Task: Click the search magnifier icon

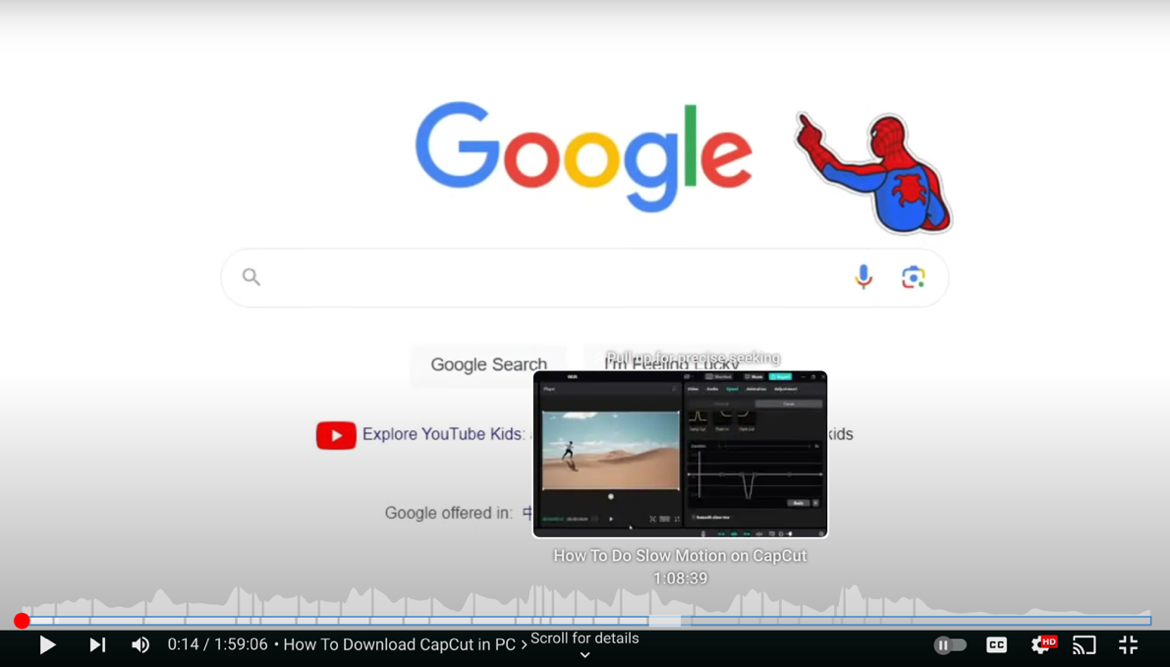Action: pyautogui.click(x=251, y=277)
